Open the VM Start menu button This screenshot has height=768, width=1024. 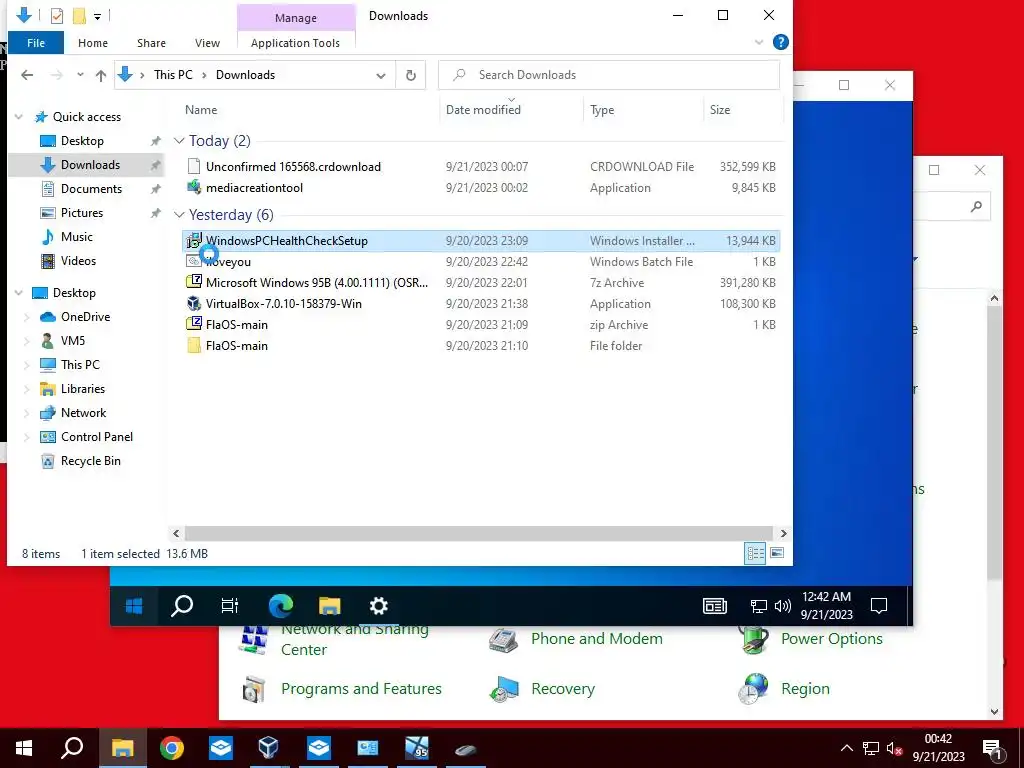(134, 606)
